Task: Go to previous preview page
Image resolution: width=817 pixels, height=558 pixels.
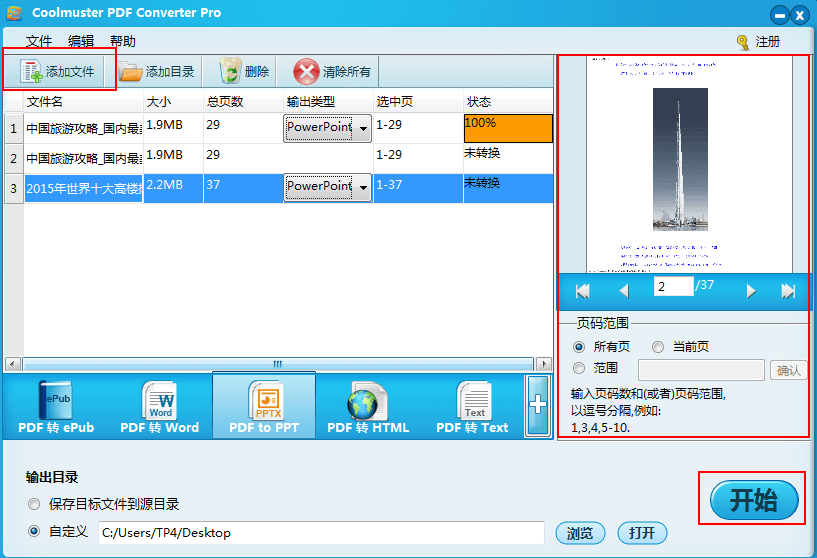Action: click(x=624, y=291)
